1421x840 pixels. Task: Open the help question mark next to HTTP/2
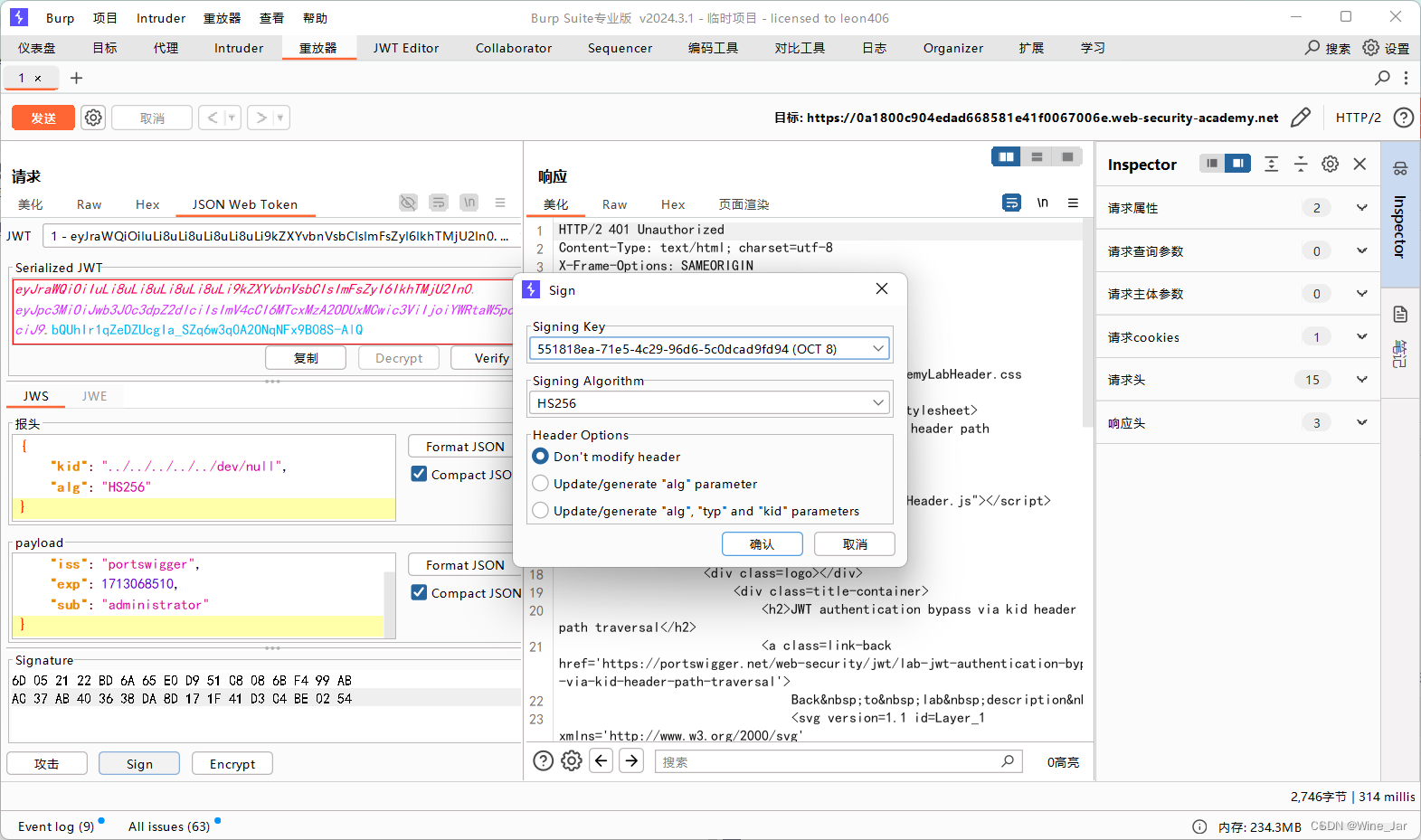click(1404, 118)
